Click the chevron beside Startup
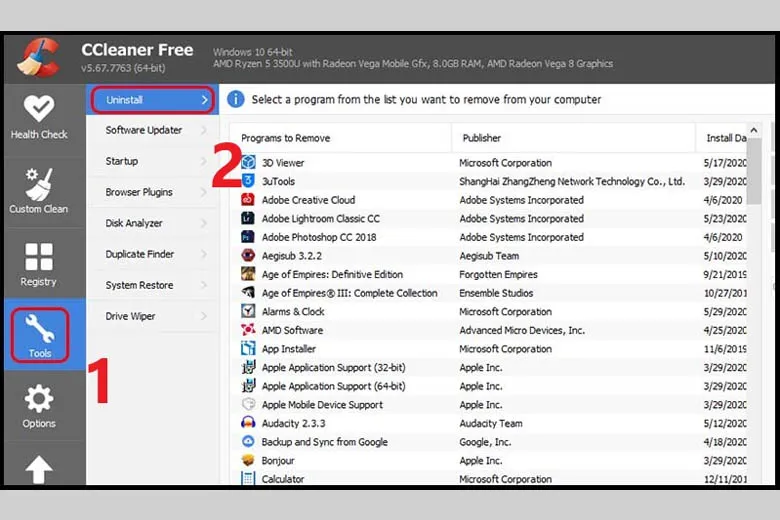This screenshot has width=780, height=520. [x=204, y=161]
